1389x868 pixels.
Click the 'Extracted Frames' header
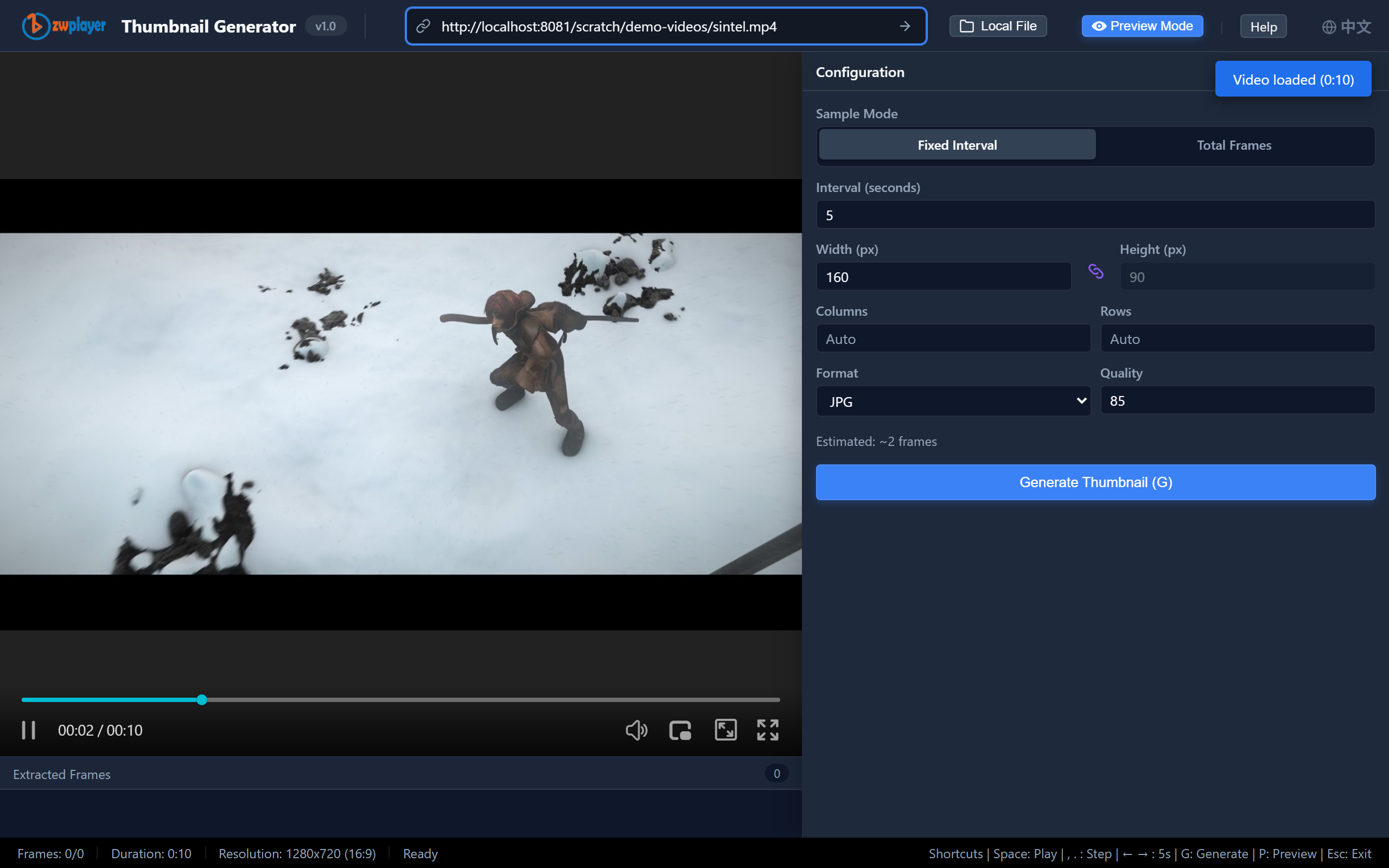[61, 775]
